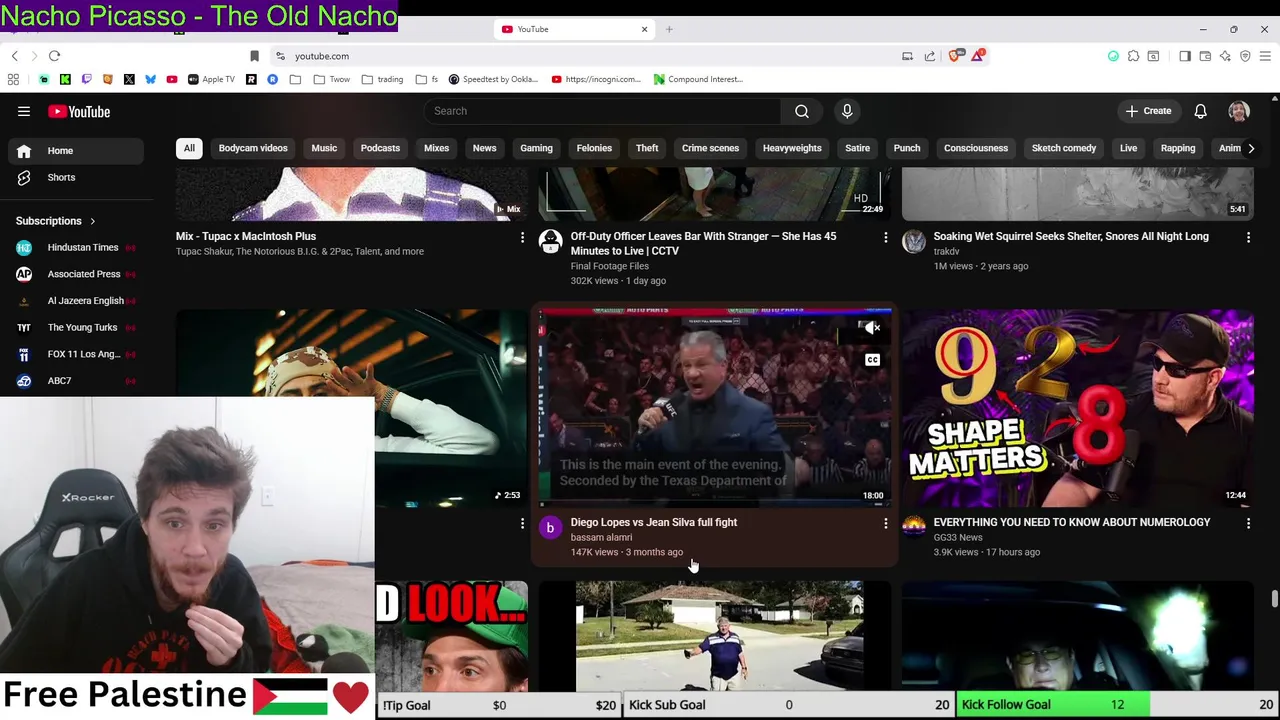The height and width of the screenshot is (720, 1280).
Task: Click the Create button
Action: pyautogui.click(x=1148, y=111)
